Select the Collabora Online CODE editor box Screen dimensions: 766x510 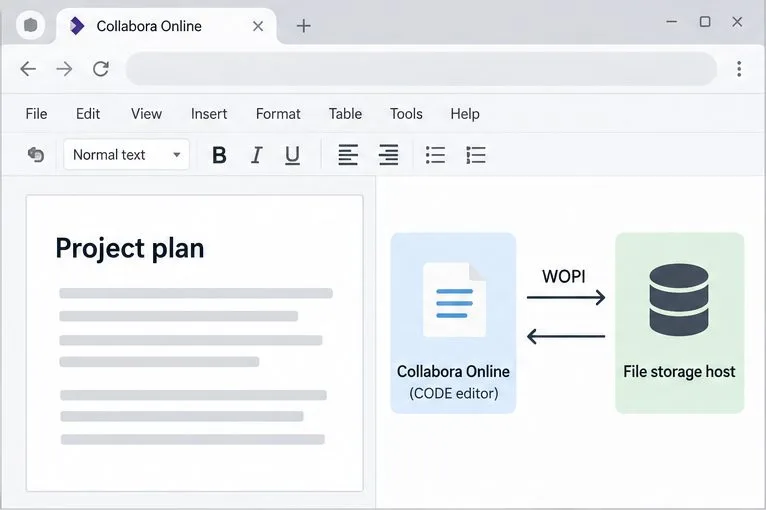pyautogui.click(x=453, y=323)
